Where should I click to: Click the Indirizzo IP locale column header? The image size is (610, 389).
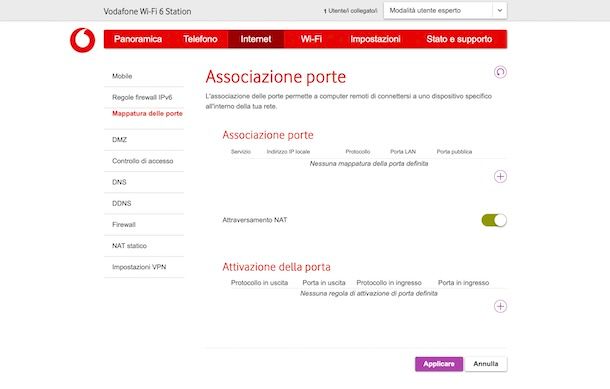pyautogui.click(x=288, y=152)
